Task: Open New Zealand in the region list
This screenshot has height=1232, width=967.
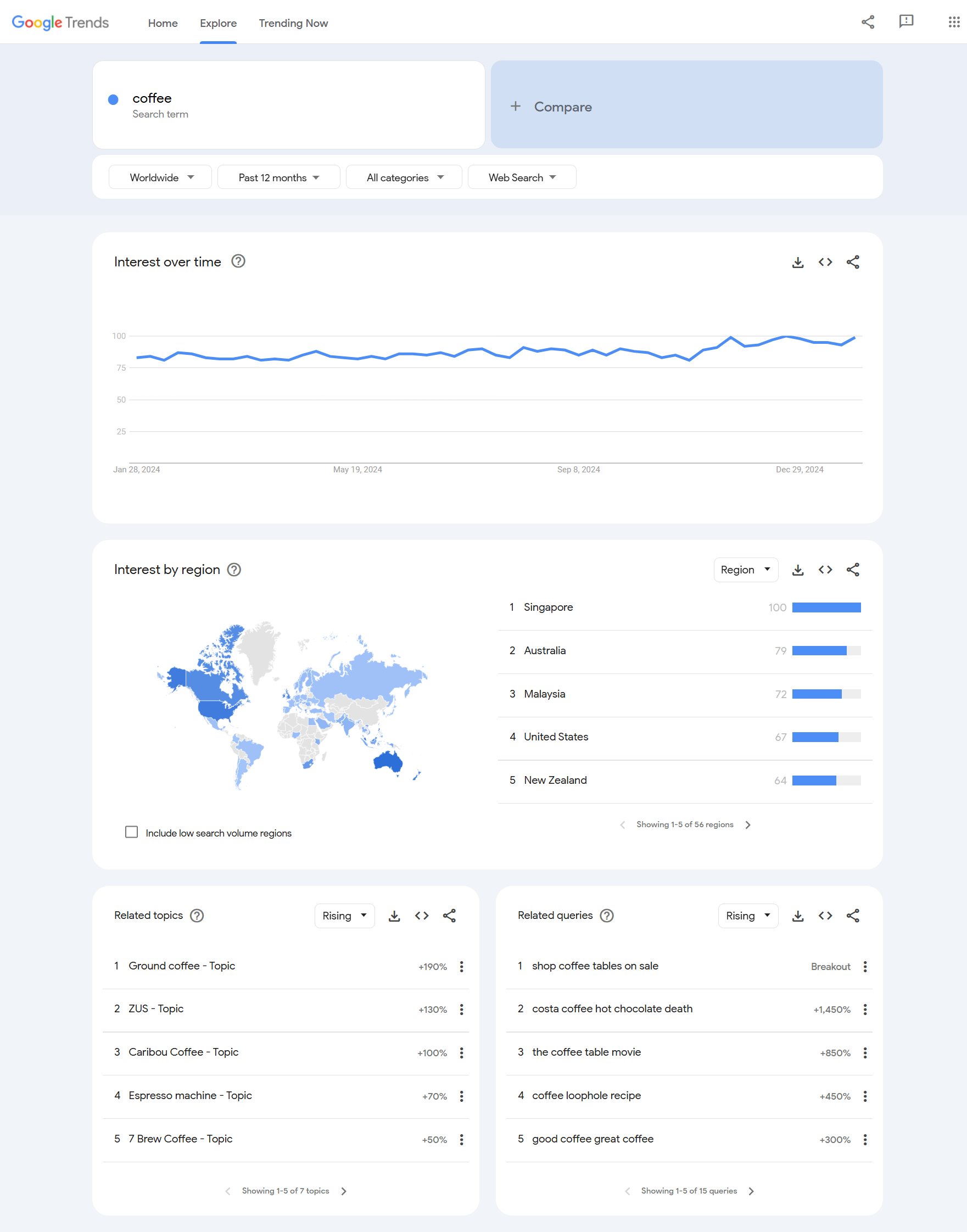Action: pos(555,780)
